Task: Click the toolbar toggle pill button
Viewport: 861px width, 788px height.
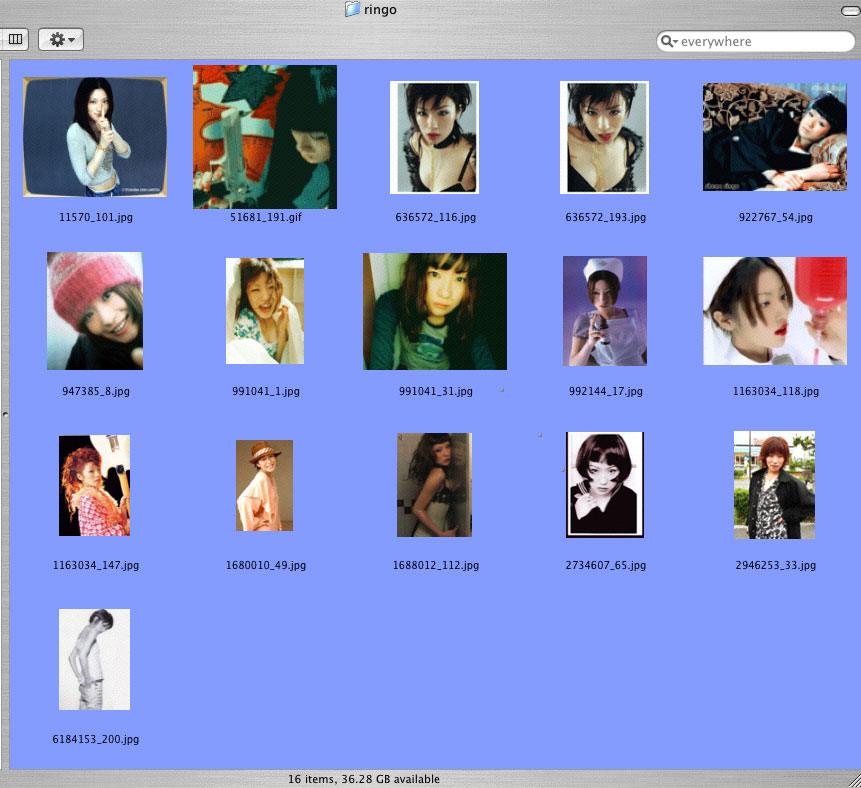Action: pos(851,10)
